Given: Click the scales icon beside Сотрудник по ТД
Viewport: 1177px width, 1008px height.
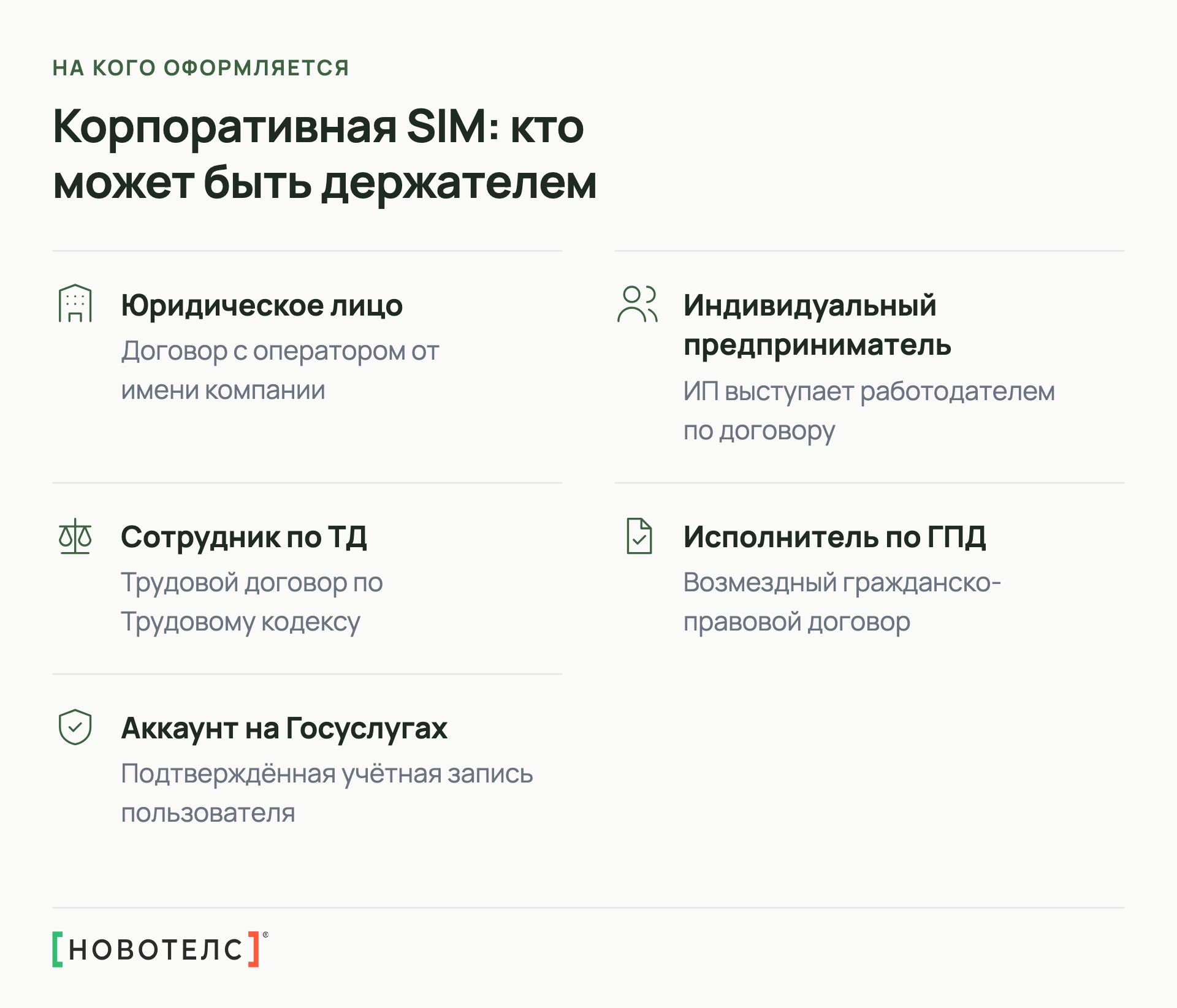Looking at the screenshot, I should pos(75,536).
